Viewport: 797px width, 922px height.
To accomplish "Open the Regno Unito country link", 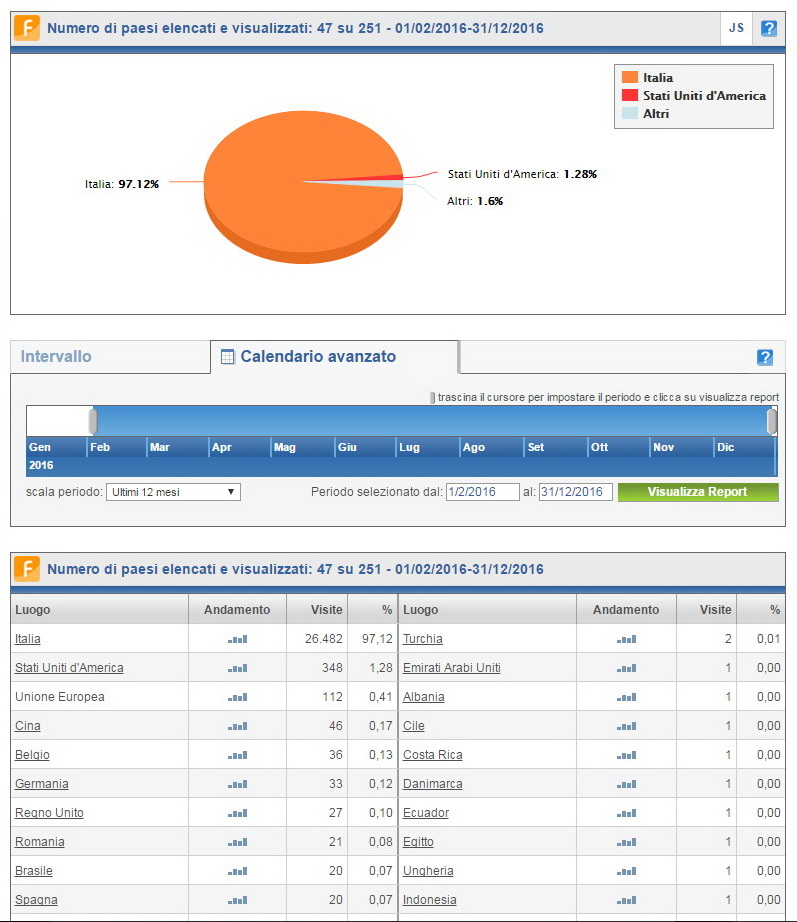I will 49,813.
